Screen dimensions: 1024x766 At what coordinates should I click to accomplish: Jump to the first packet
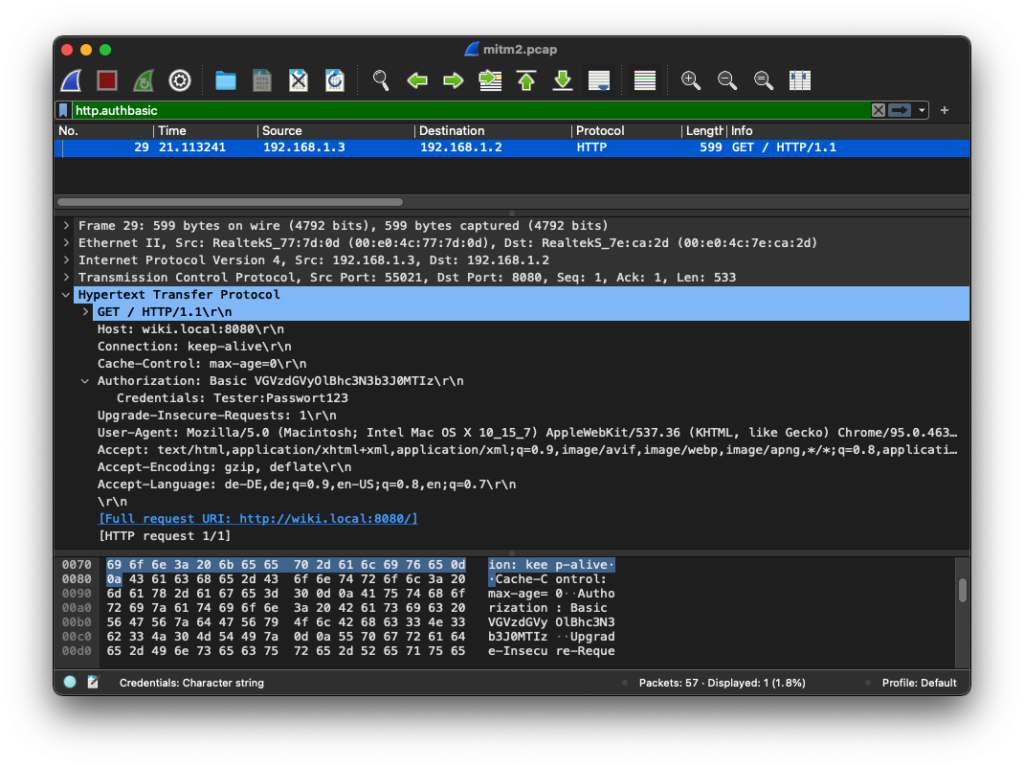pos(526,80)
